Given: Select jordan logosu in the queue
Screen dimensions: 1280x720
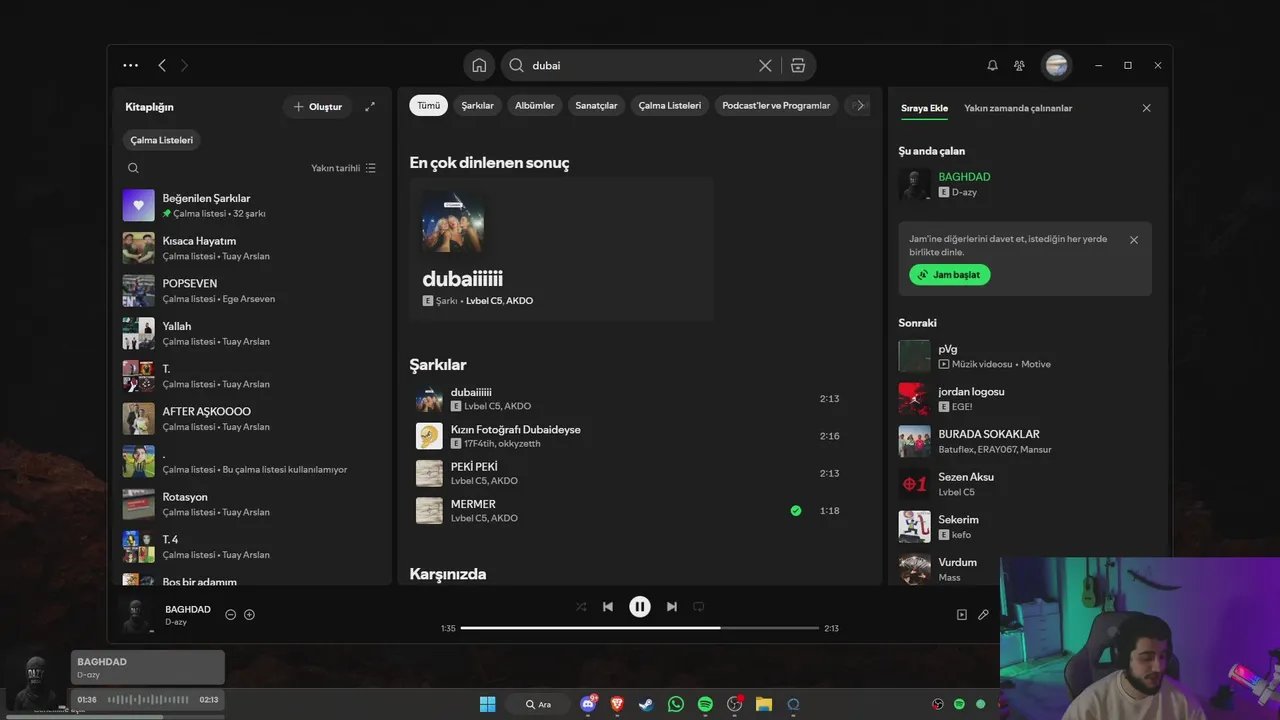Looking at the screenshot, I should [1025, 398].
